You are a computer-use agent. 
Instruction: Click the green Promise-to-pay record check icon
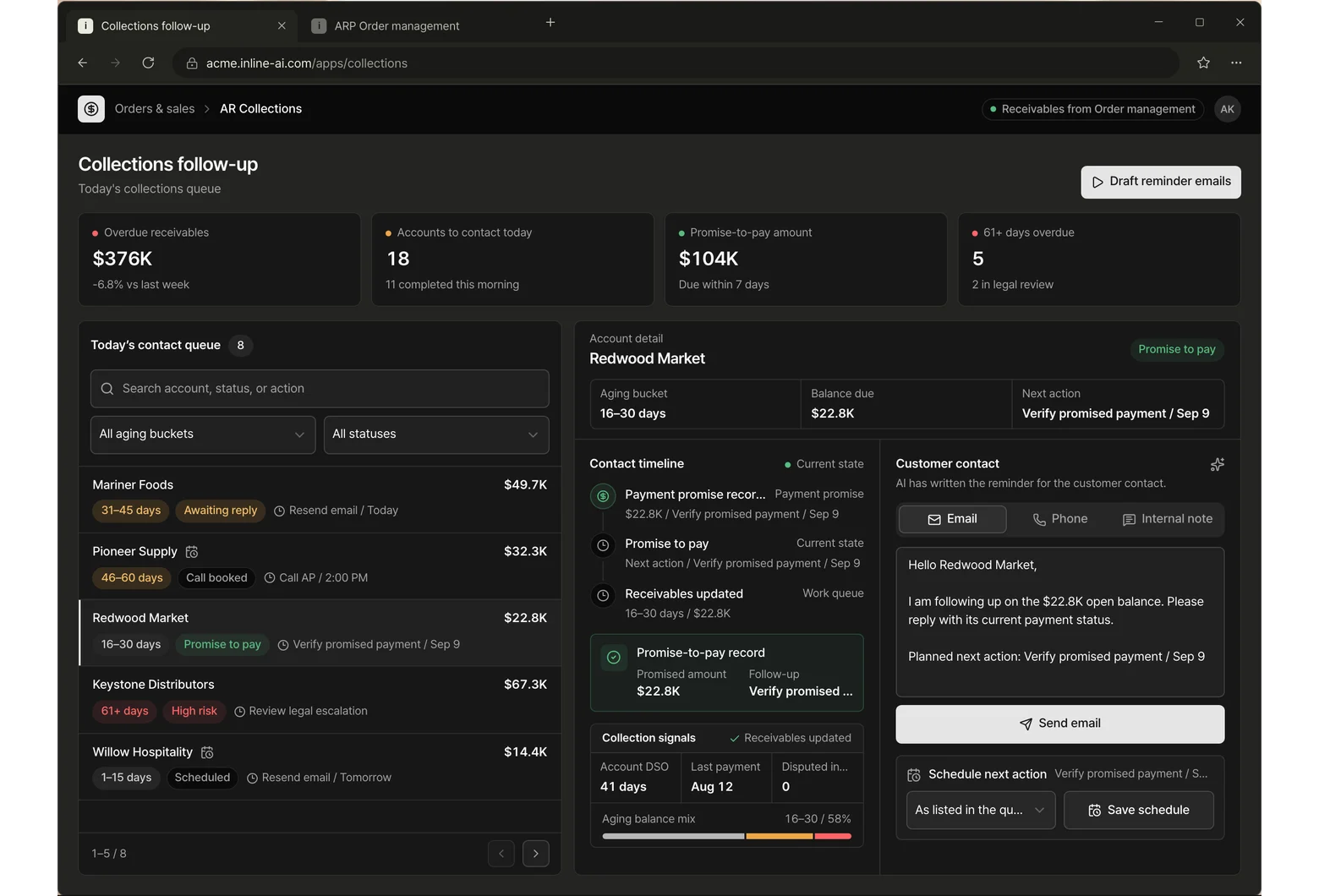click(x=614, y=657)
